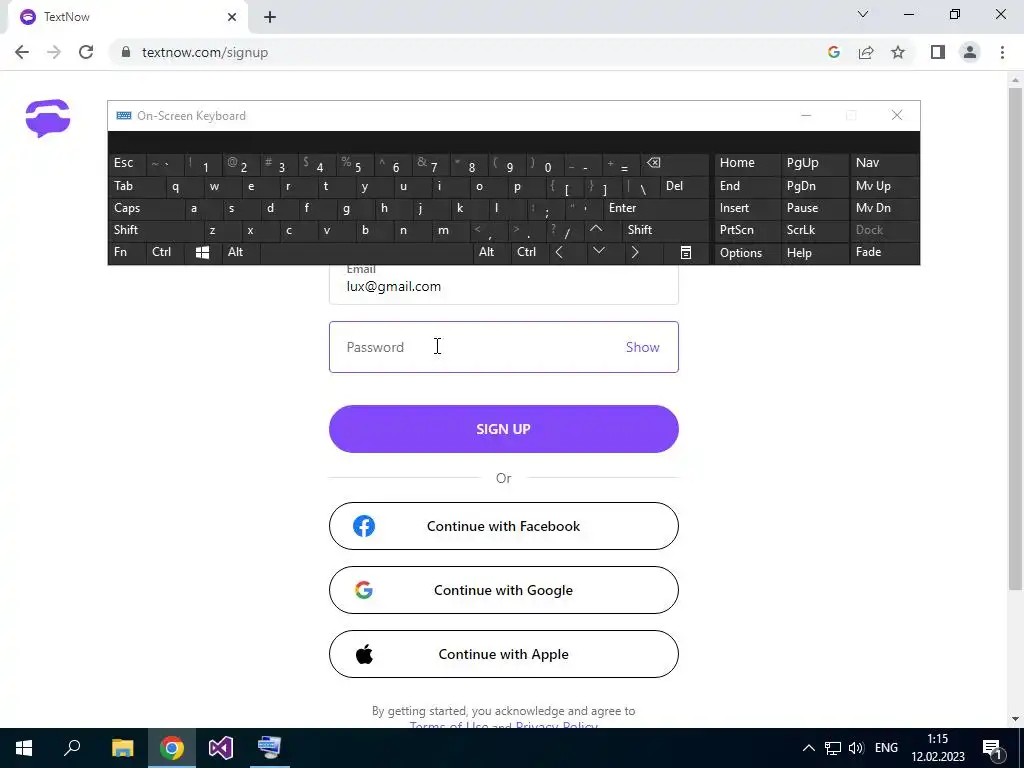Open Windows taskbar search
This screenshot has width=1024, height=768.
[x=72, y=748]
